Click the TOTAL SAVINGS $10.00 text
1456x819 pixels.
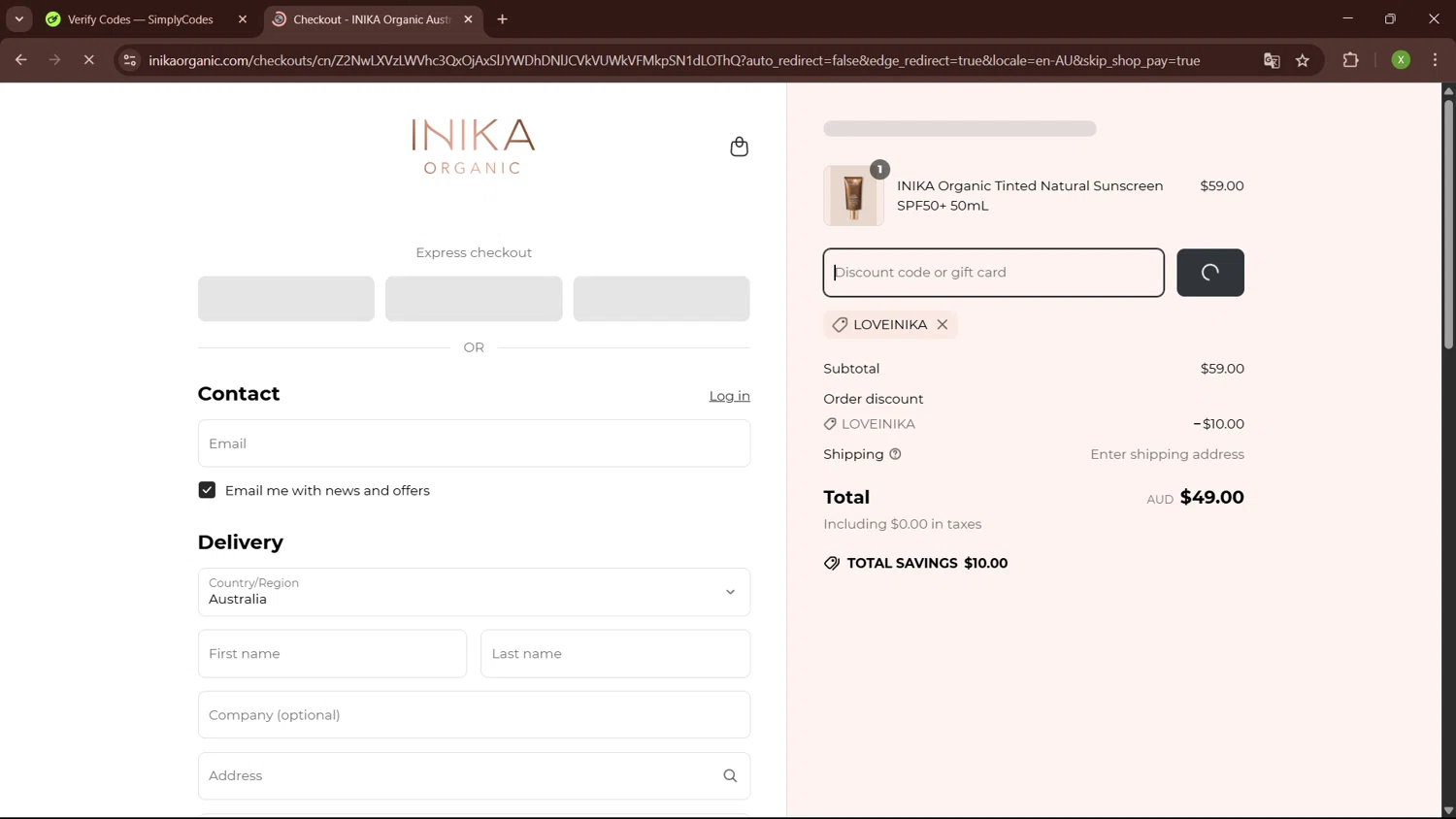tap(927, 564)
